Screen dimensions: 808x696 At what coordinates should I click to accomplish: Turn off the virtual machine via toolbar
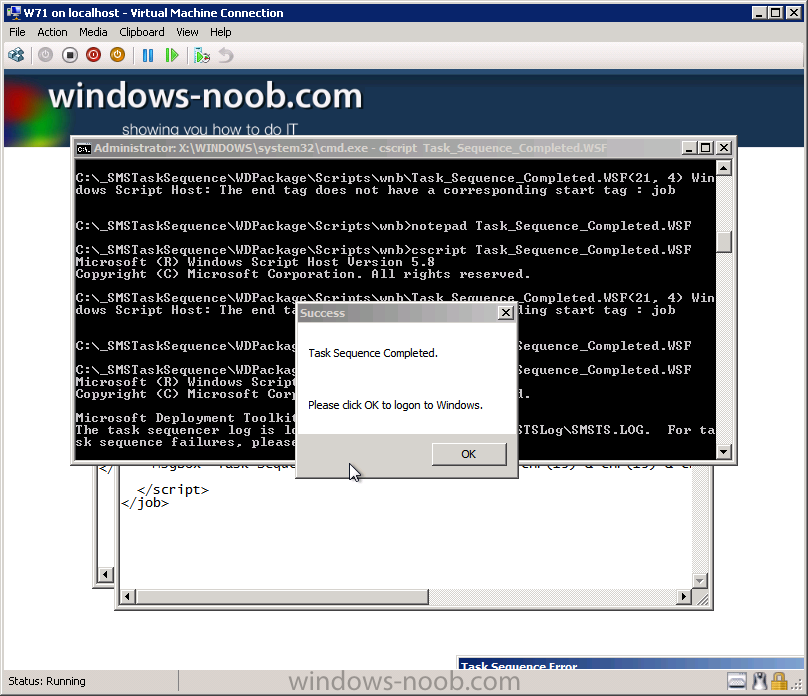pyautogui.click(x=70, y=55)
